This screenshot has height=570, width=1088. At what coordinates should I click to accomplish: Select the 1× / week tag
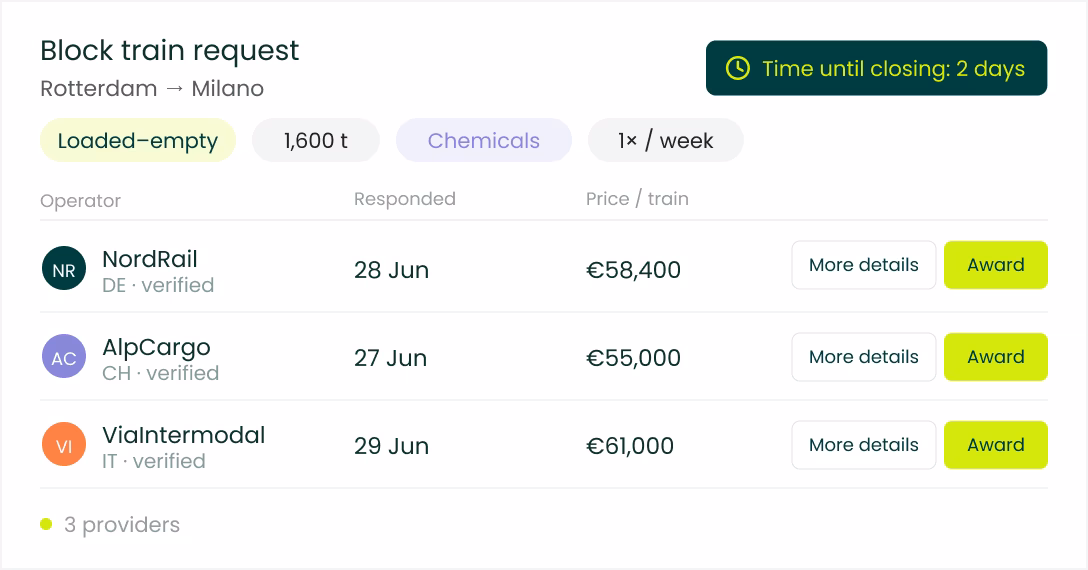point(665,140)
